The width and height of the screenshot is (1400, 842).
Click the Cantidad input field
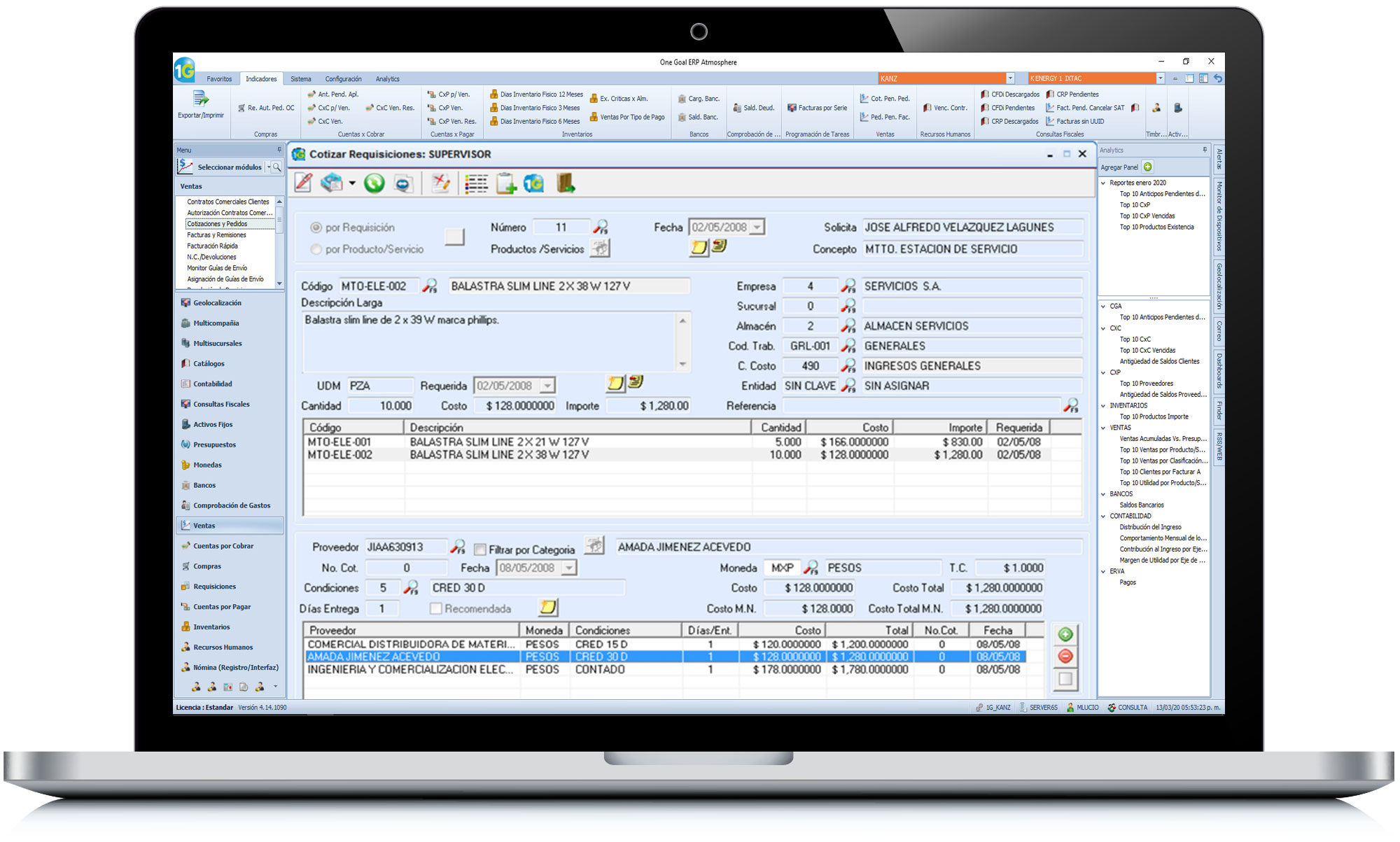click(x=381, y=406)
